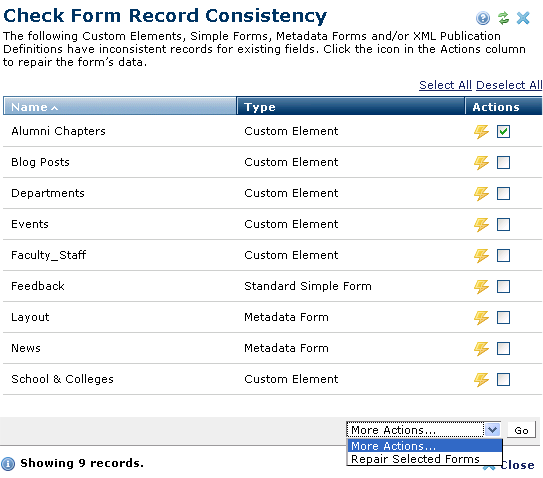Click the Select All link

tap(445, 85)
